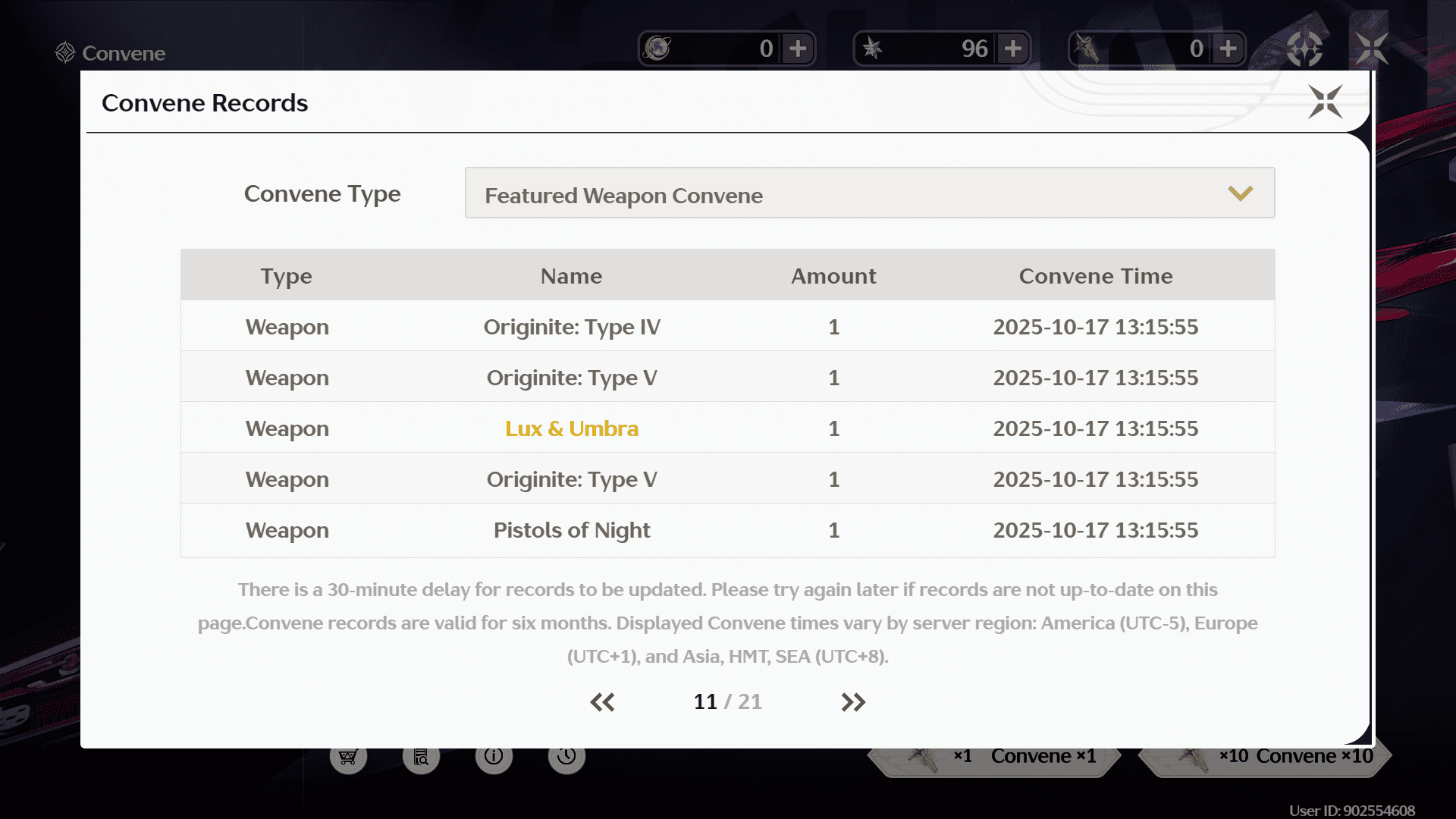Go to the previous records page
The image size is (1456, 819).
[602, 702]
